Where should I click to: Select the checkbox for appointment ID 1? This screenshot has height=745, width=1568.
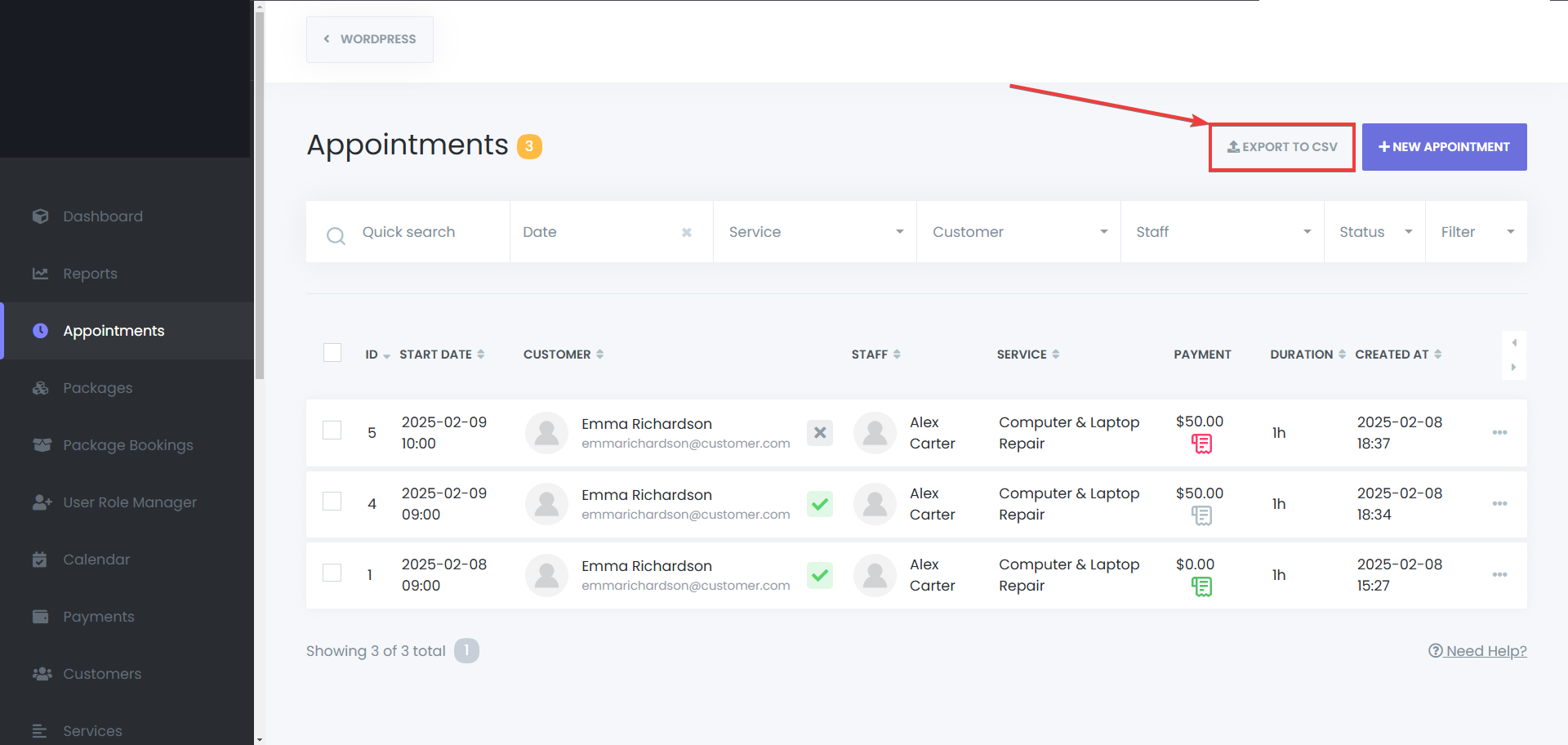[x=332, y=573]
